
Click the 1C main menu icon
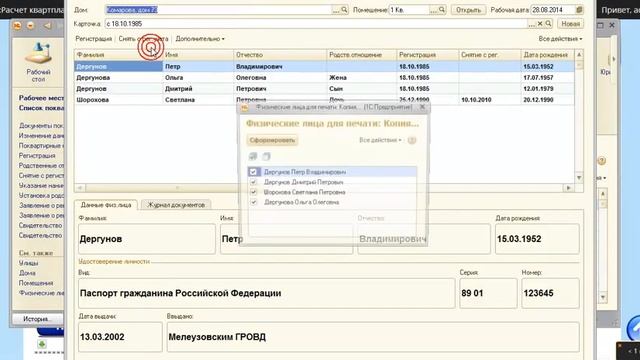click(17, 25)
